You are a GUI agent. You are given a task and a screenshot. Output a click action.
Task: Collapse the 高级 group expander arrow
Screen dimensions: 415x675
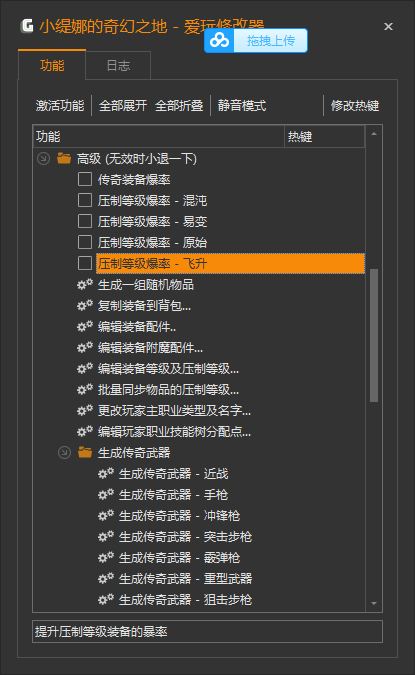coord(43,158)
